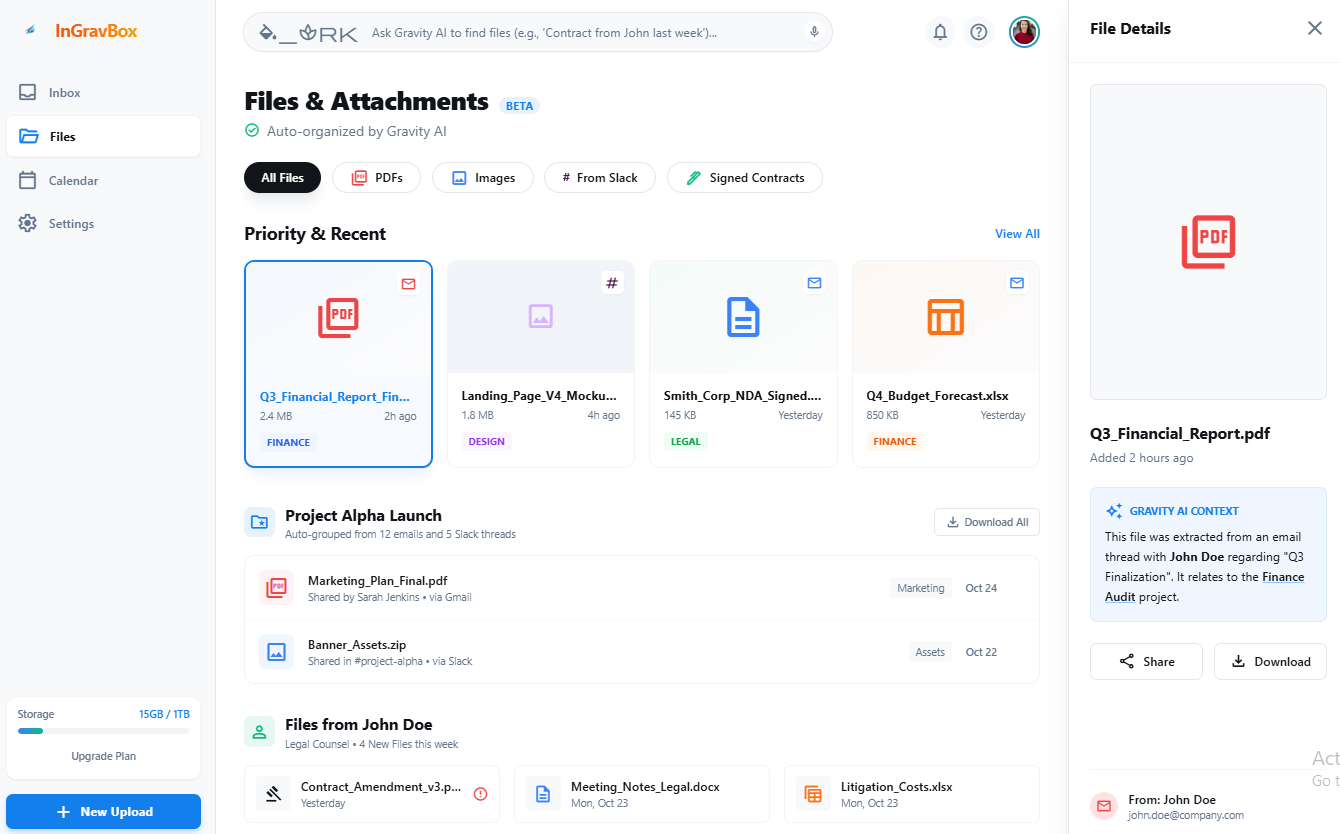Click the Gravity AI search field
The height and width of the screenshot is (834, 1340).
tap(538, 32)
